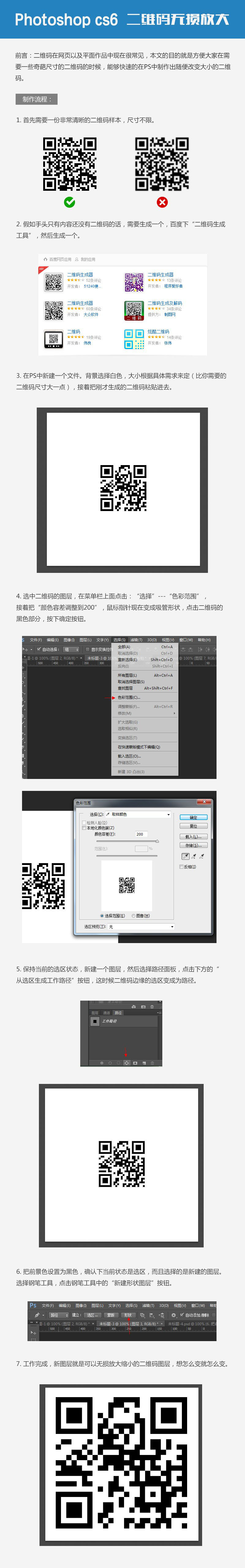Open the 组 auto-select dropdown

pyautogui.click(x=71, y=649)
